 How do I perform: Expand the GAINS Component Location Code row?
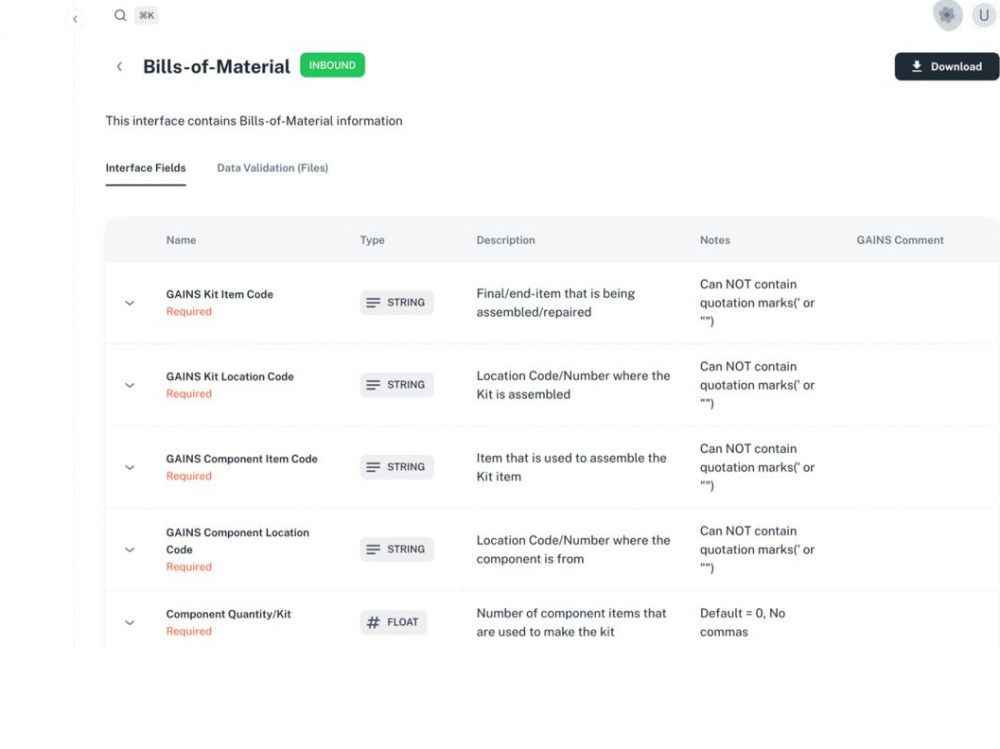[x=129, y=550]
